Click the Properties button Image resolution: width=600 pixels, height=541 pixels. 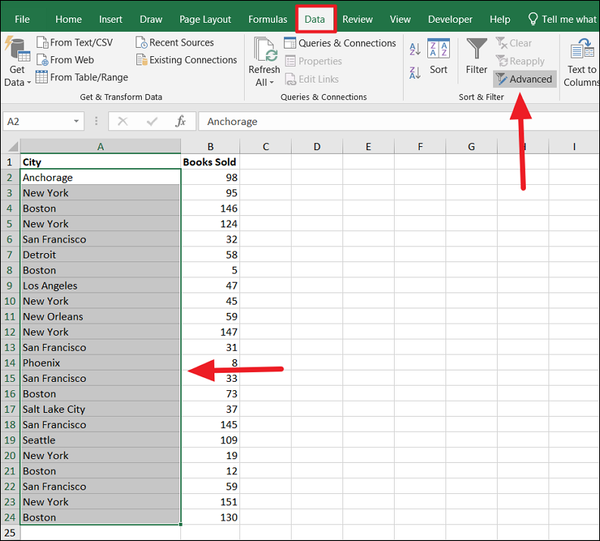(313, 61)
